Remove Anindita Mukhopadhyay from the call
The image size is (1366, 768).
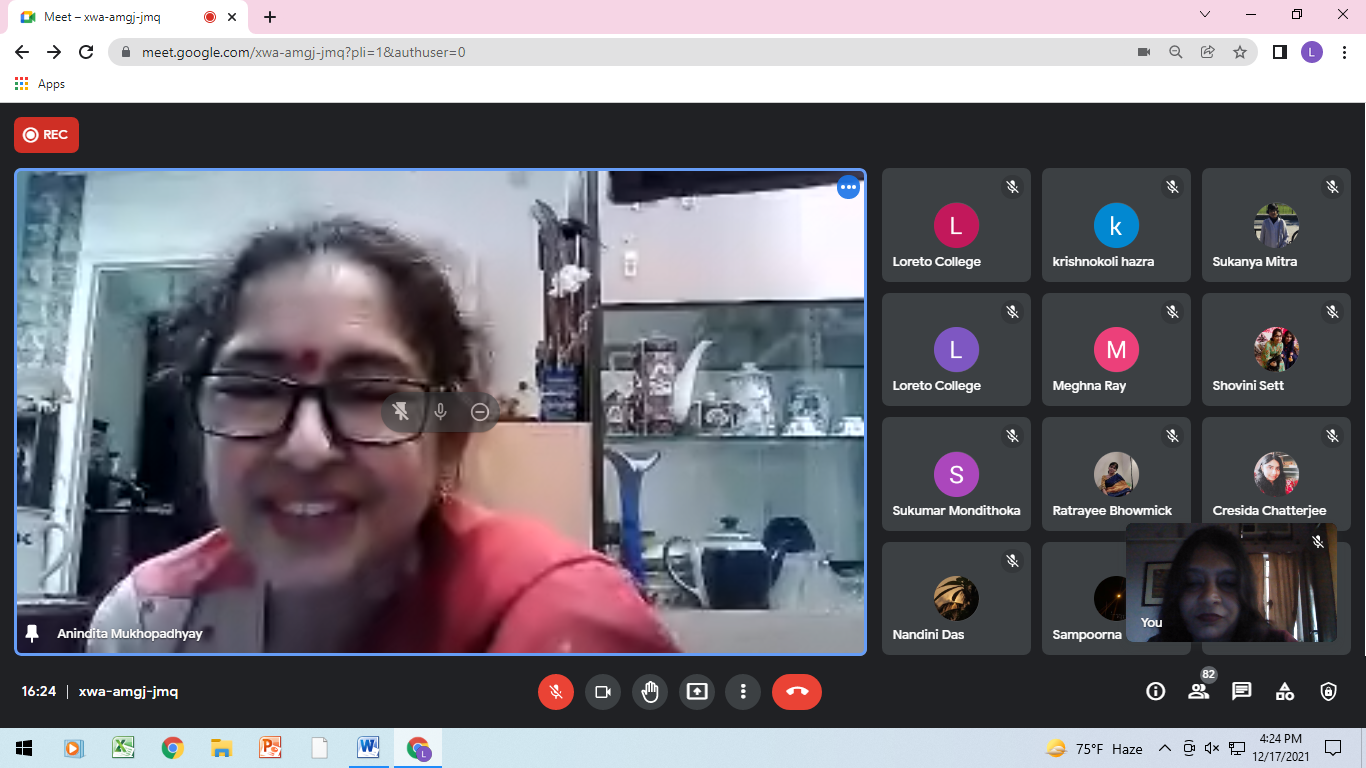click(480, 412)
